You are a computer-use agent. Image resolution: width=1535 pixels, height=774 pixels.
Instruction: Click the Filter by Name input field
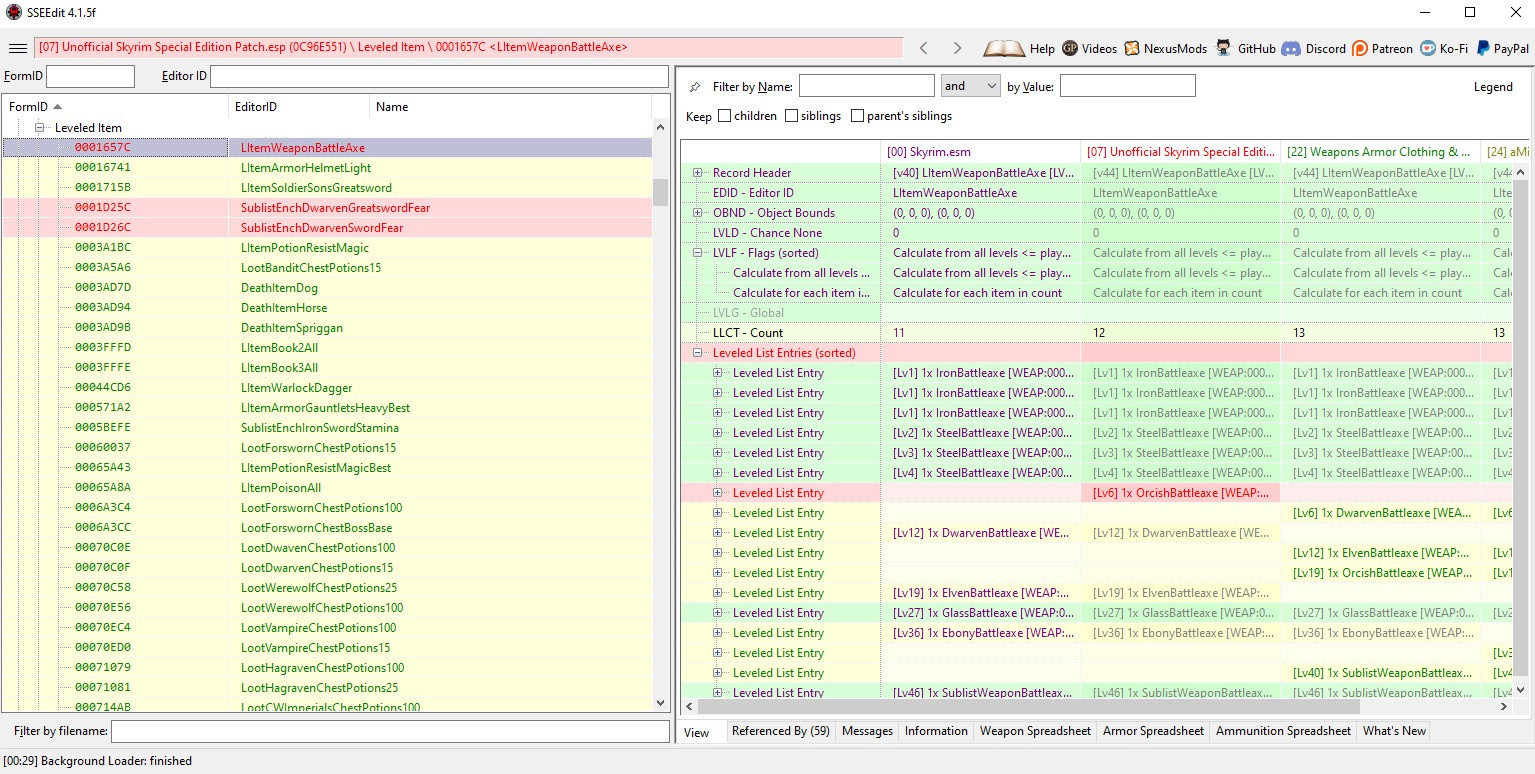point(866,86)
